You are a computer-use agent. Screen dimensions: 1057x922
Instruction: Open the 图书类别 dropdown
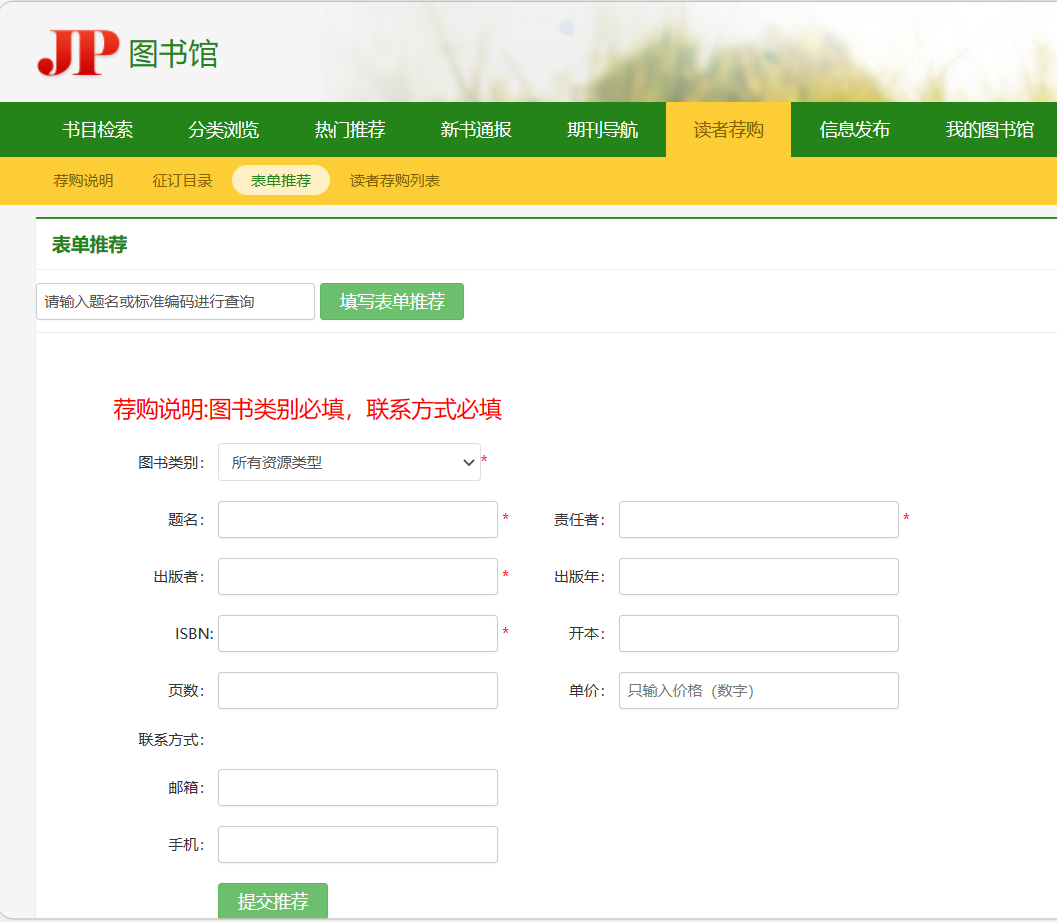point(349,462)
